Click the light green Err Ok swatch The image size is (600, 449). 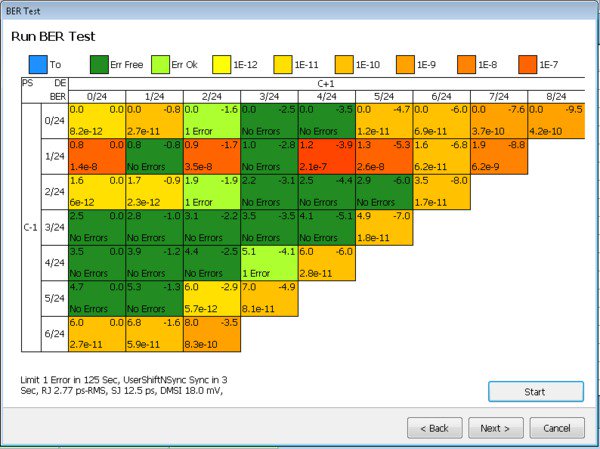[156, 64]
